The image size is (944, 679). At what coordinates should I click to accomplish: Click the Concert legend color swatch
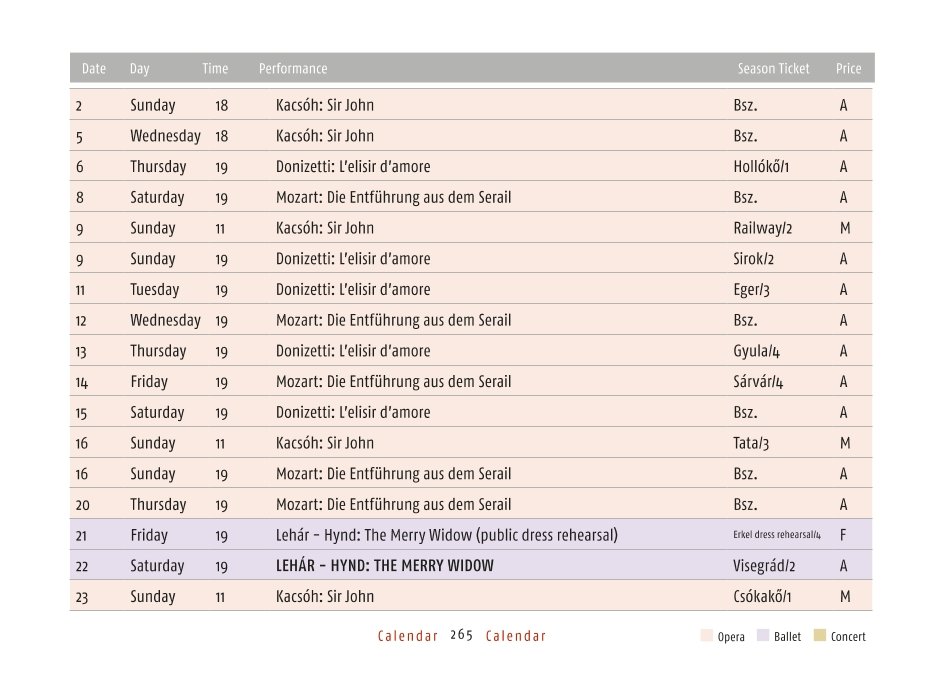(x=819, y=636)
